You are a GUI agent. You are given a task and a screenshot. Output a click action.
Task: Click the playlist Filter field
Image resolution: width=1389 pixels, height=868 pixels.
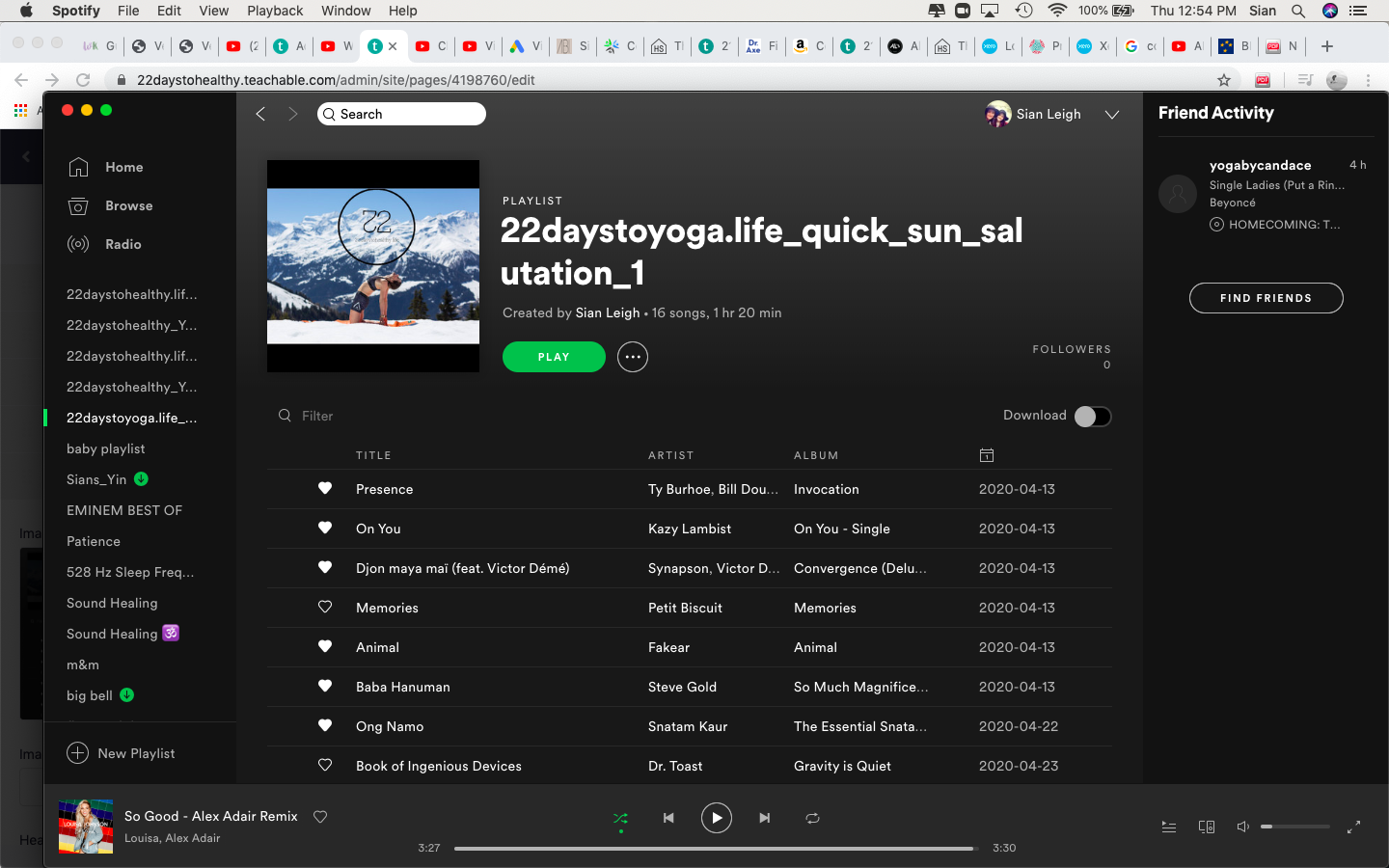(x=317, y=416)
